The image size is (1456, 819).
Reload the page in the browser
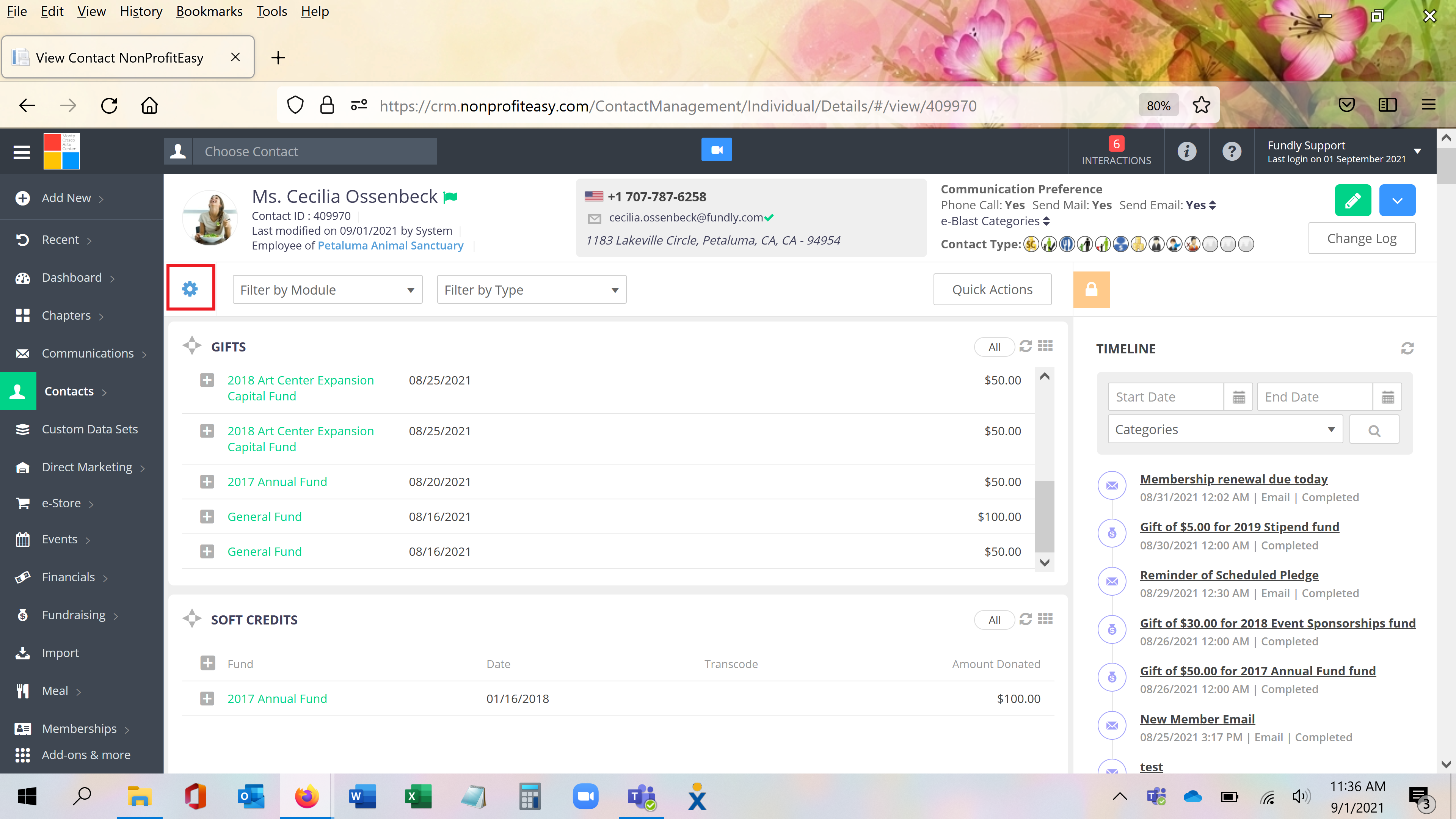(109, 105)
